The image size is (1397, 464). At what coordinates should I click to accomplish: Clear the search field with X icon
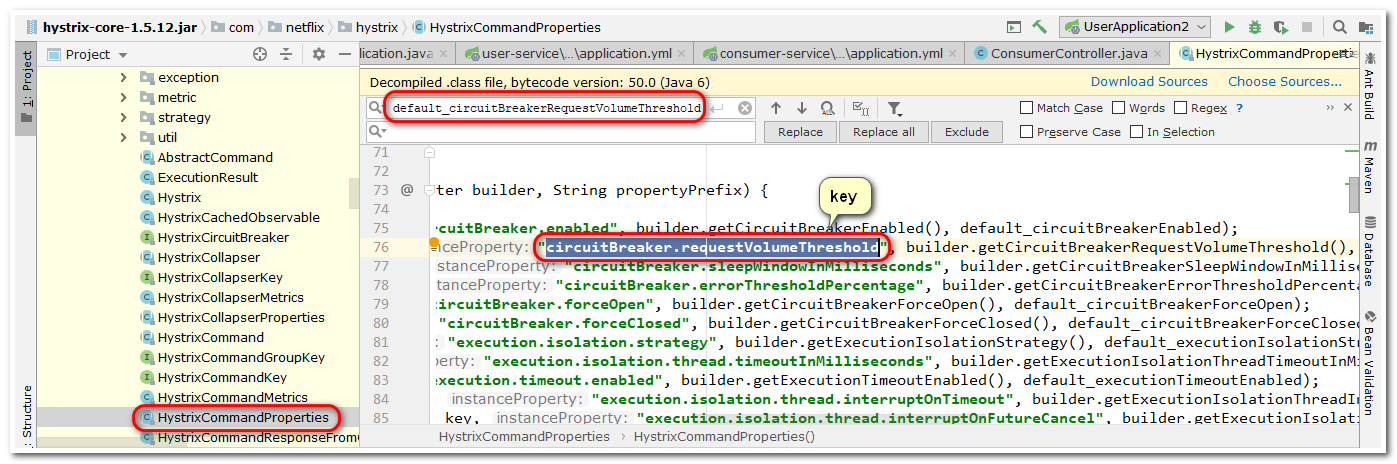pos(745,108)
